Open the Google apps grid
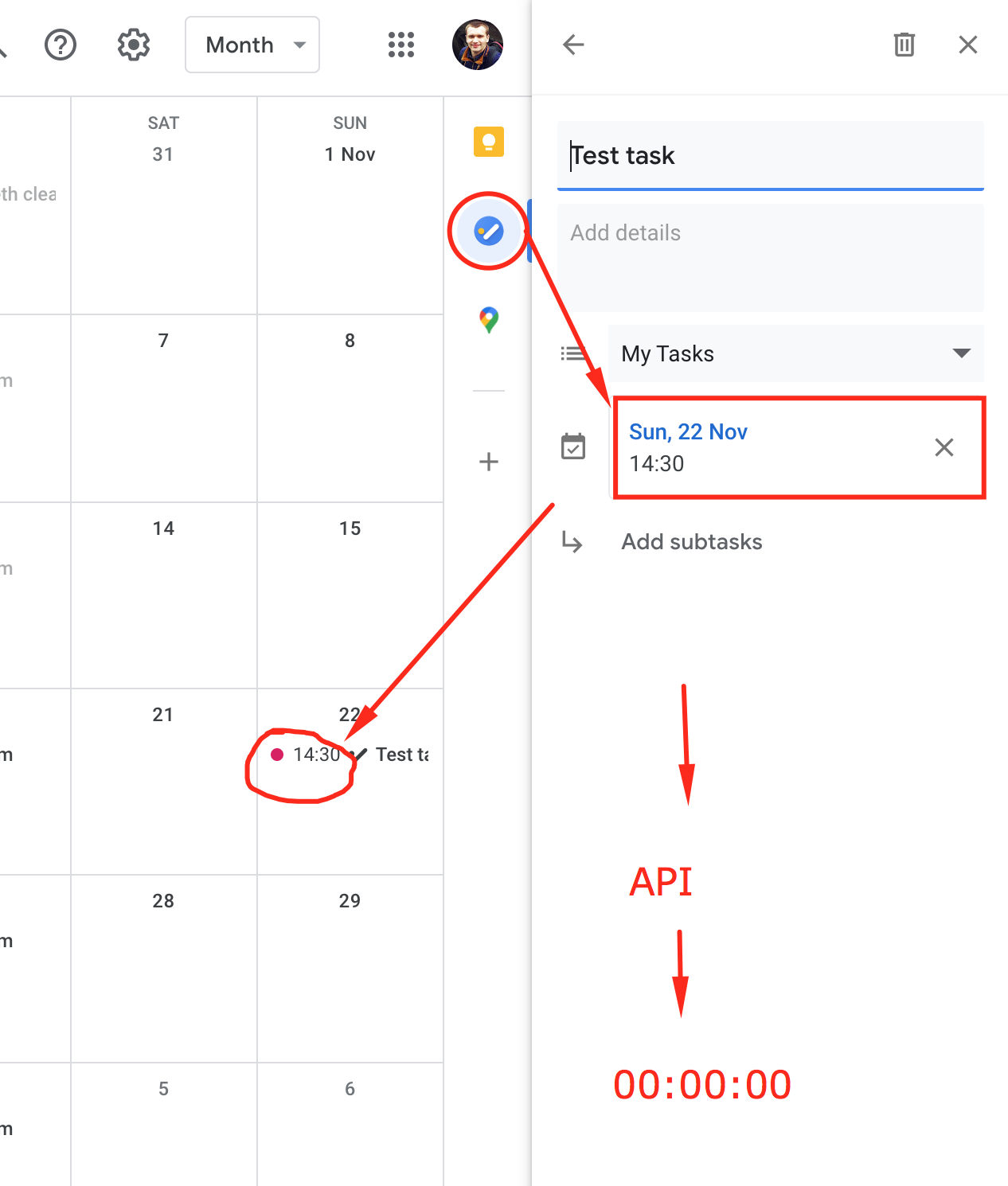 click(401, 45)
